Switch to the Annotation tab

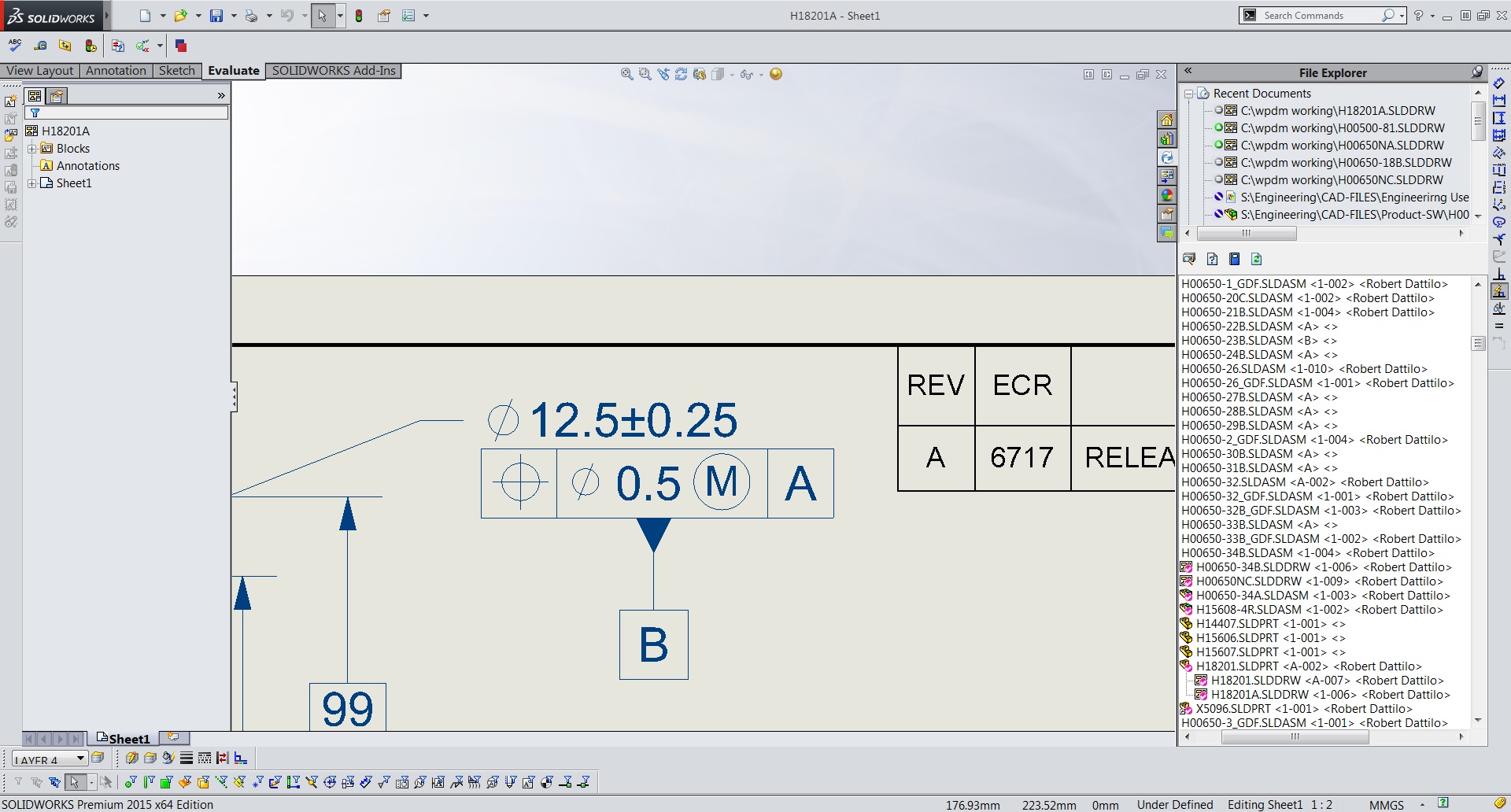click(x=116, y=71)
